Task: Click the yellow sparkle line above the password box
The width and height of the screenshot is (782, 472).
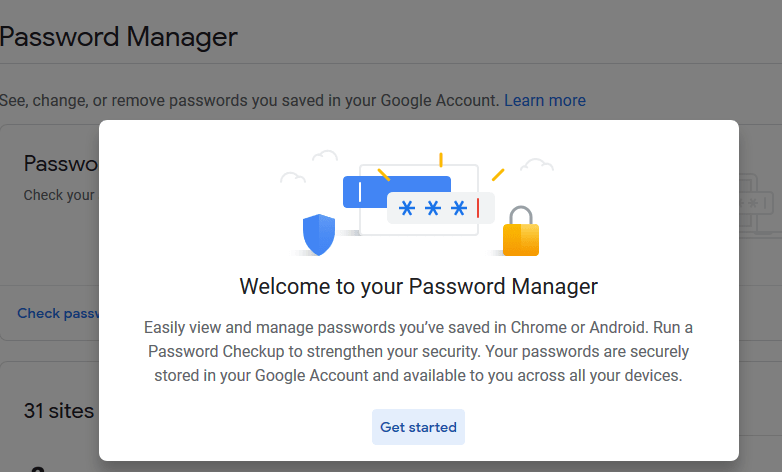Action: (x=440, y=159)
